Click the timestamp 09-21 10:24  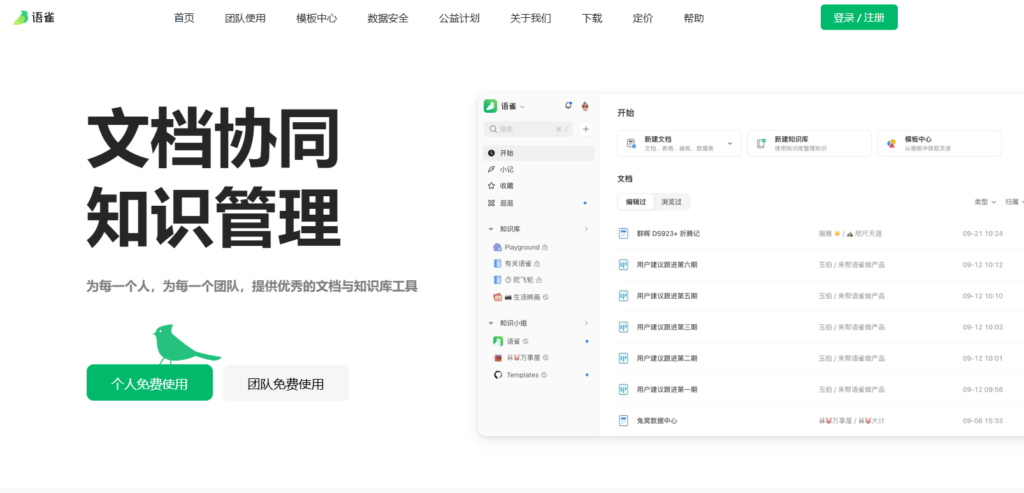coord(982,233)
